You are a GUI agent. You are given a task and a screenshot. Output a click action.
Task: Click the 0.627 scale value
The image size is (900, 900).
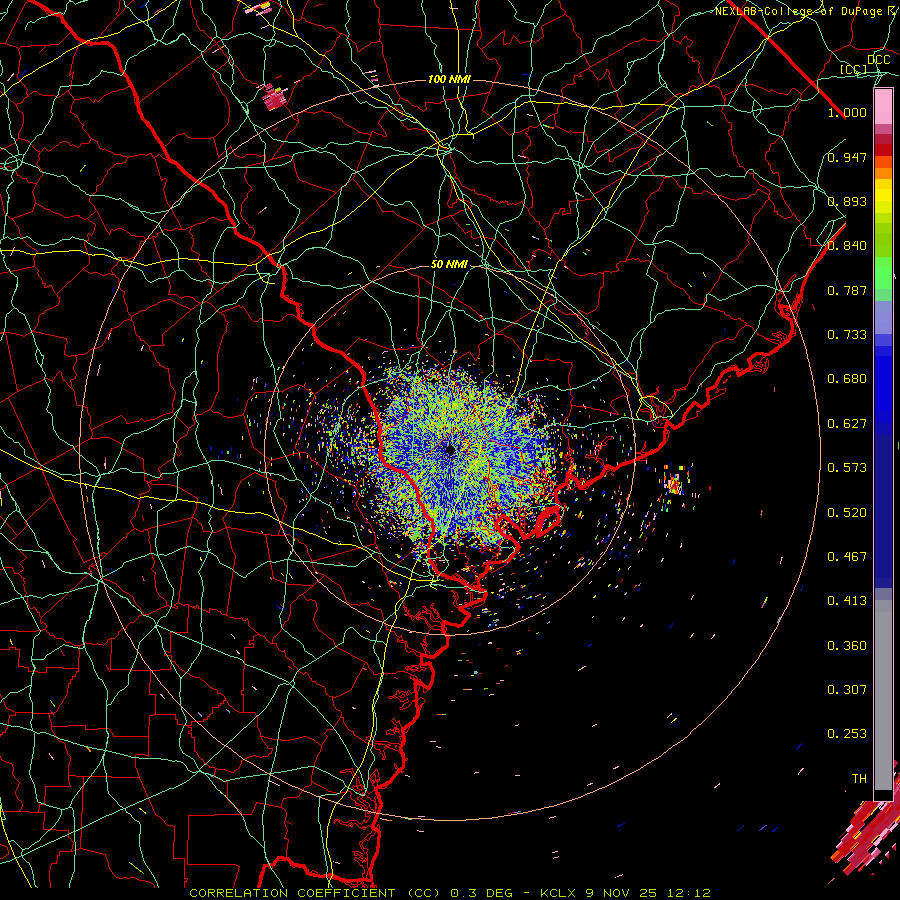click(x=847, y=424)
